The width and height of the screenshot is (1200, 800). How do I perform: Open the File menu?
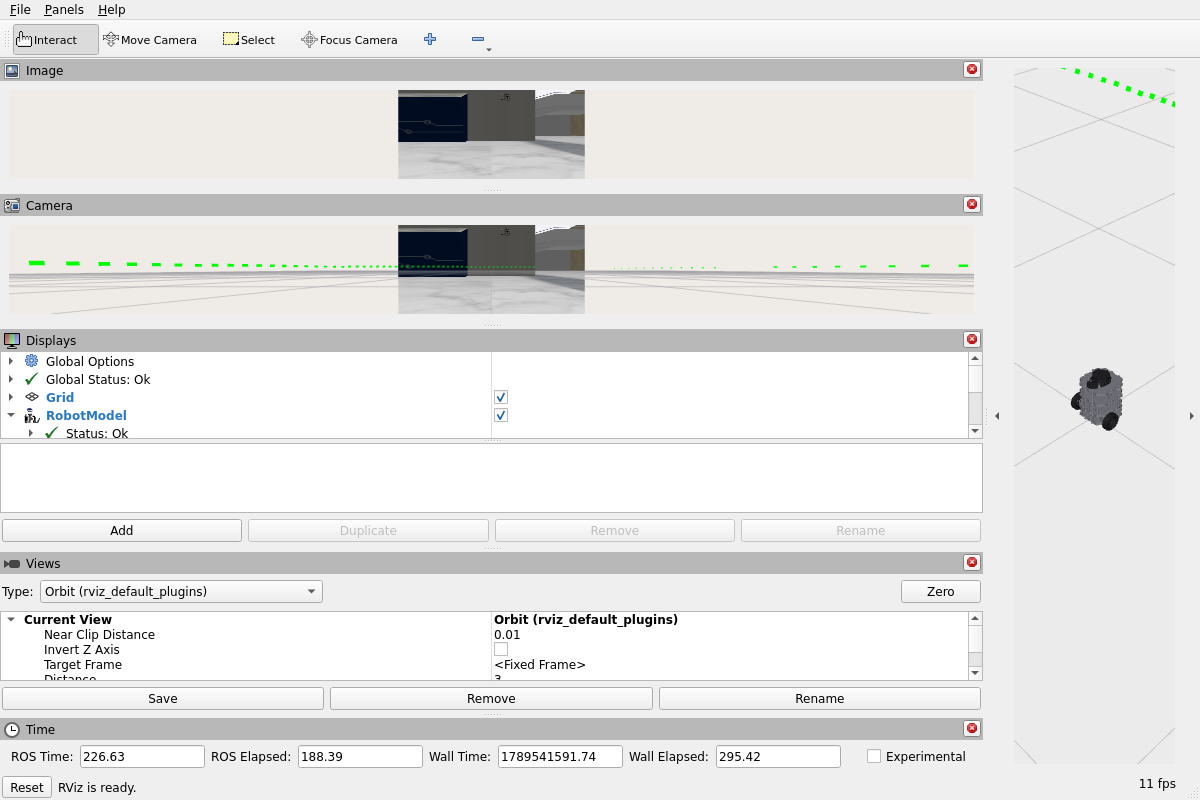point(20,9)
